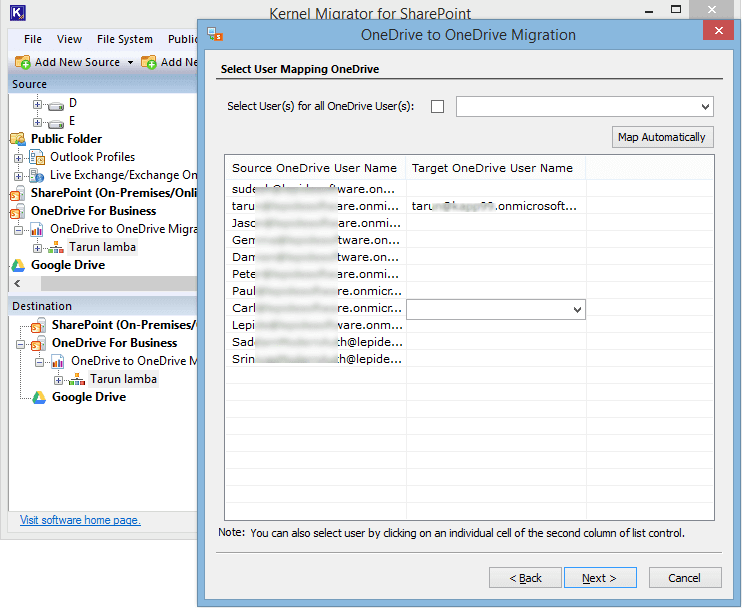Select the source row starting with Srin
Image resolution: width=742 pixels, height=608 pixels.
point(315,360)
